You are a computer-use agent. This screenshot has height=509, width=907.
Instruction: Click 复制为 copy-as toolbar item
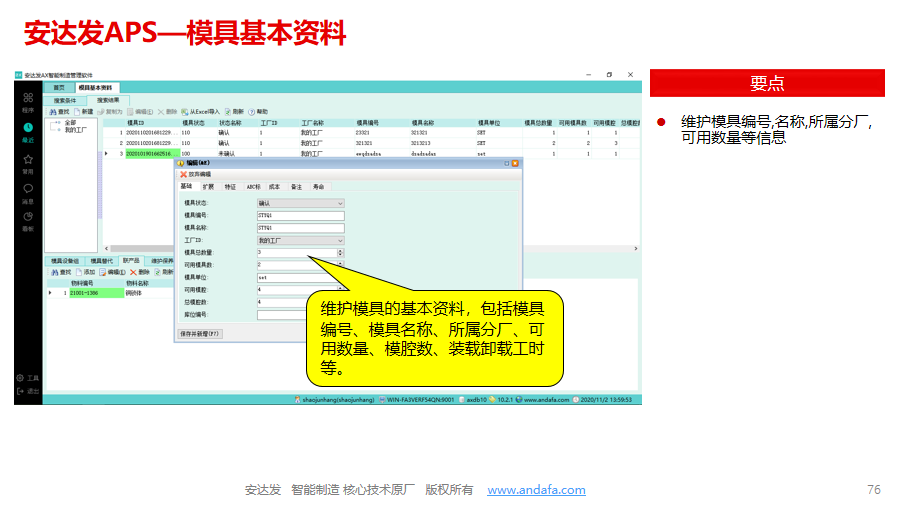(110, 112)
